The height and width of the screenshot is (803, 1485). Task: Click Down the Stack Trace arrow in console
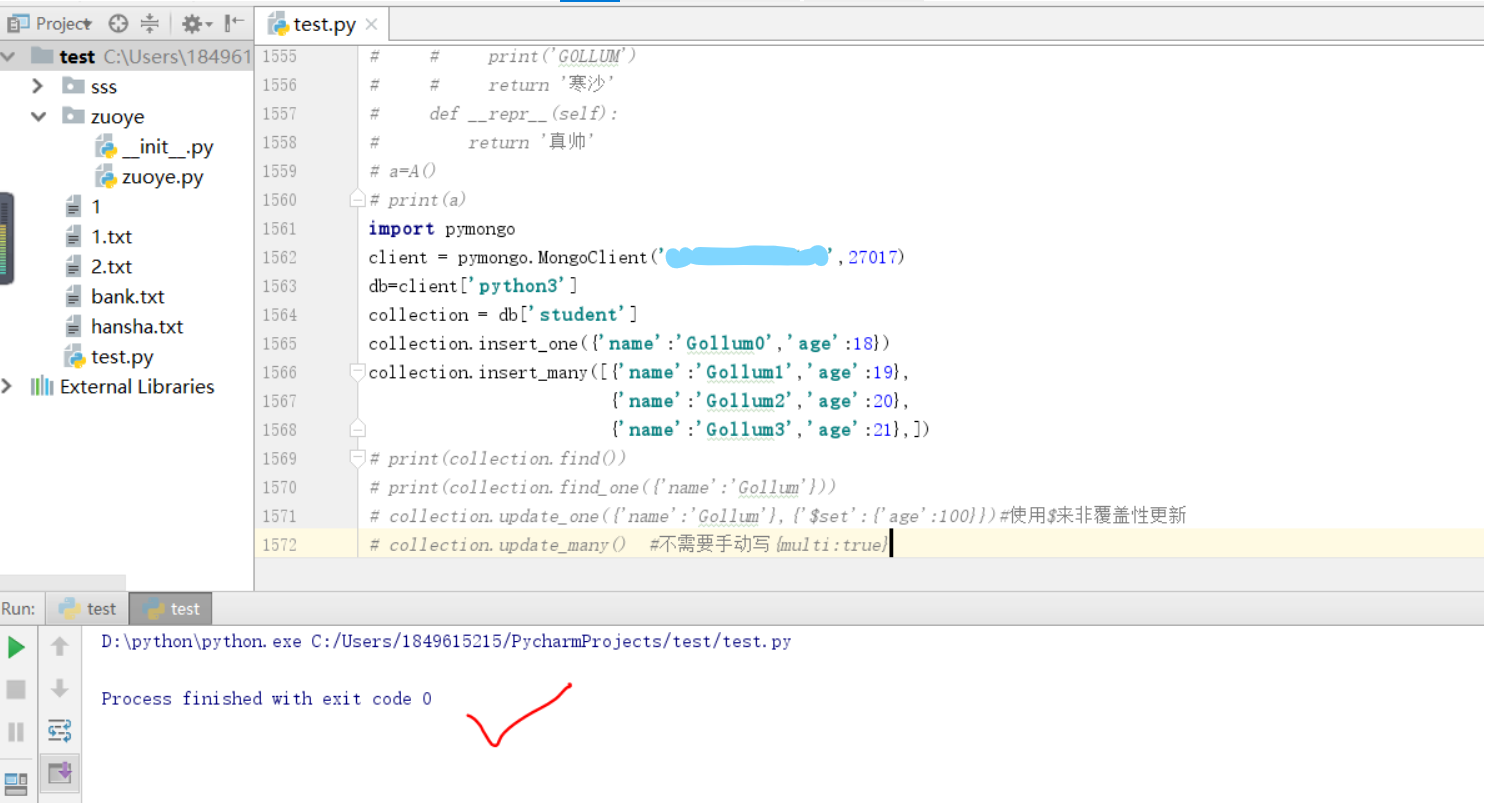tap(59, 688)
